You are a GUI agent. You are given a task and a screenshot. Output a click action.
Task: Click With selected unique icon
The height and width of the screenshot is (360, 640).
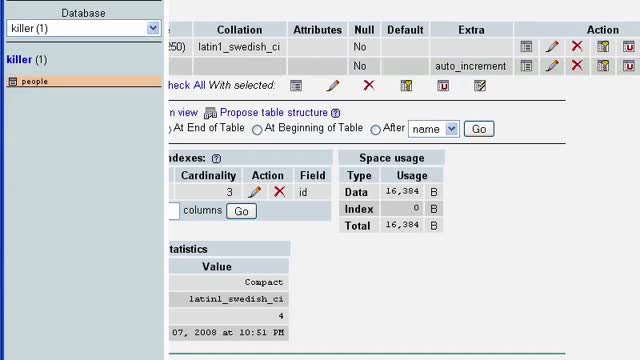(x=443, y=86)
